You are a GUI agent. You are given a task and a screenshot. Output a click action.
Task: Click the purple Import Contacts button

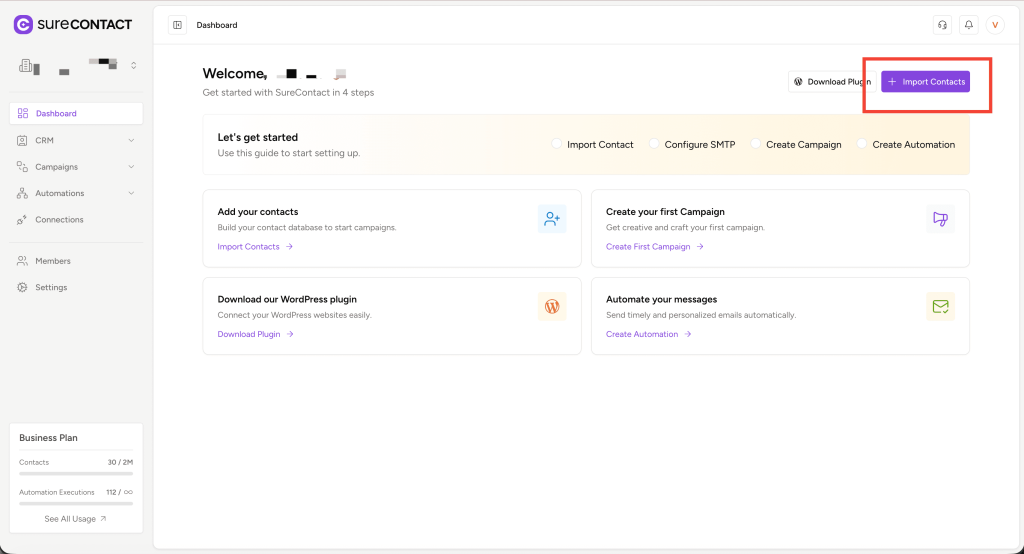tap(925, 82)
